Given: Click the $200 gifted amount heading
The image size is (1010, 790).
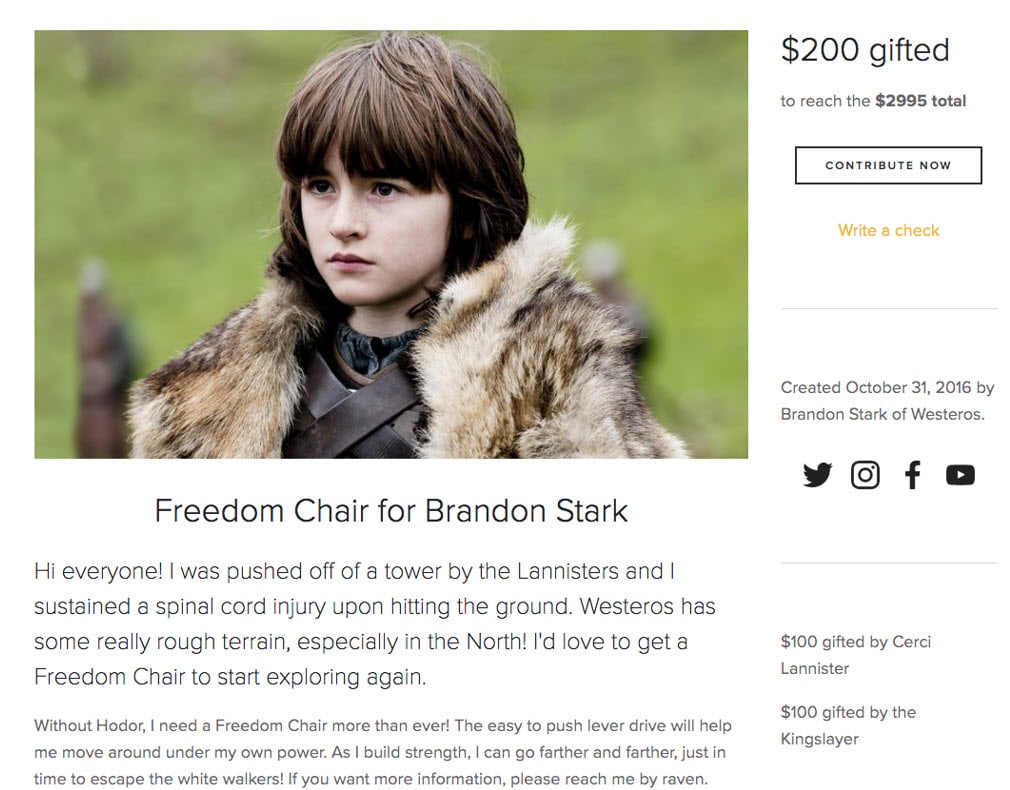Looking at the screenshot, I should click(x=865, y=50).
